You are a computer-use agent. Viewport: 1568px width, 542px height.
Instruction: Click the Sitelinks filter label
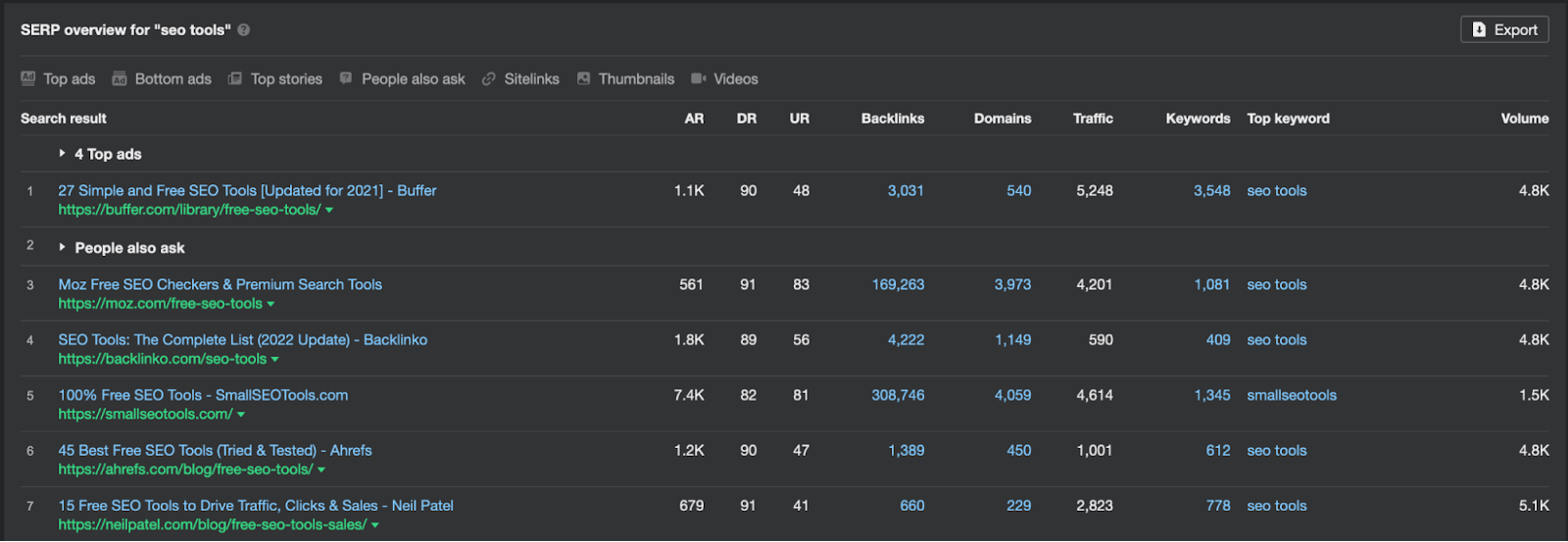coord(532,78)
